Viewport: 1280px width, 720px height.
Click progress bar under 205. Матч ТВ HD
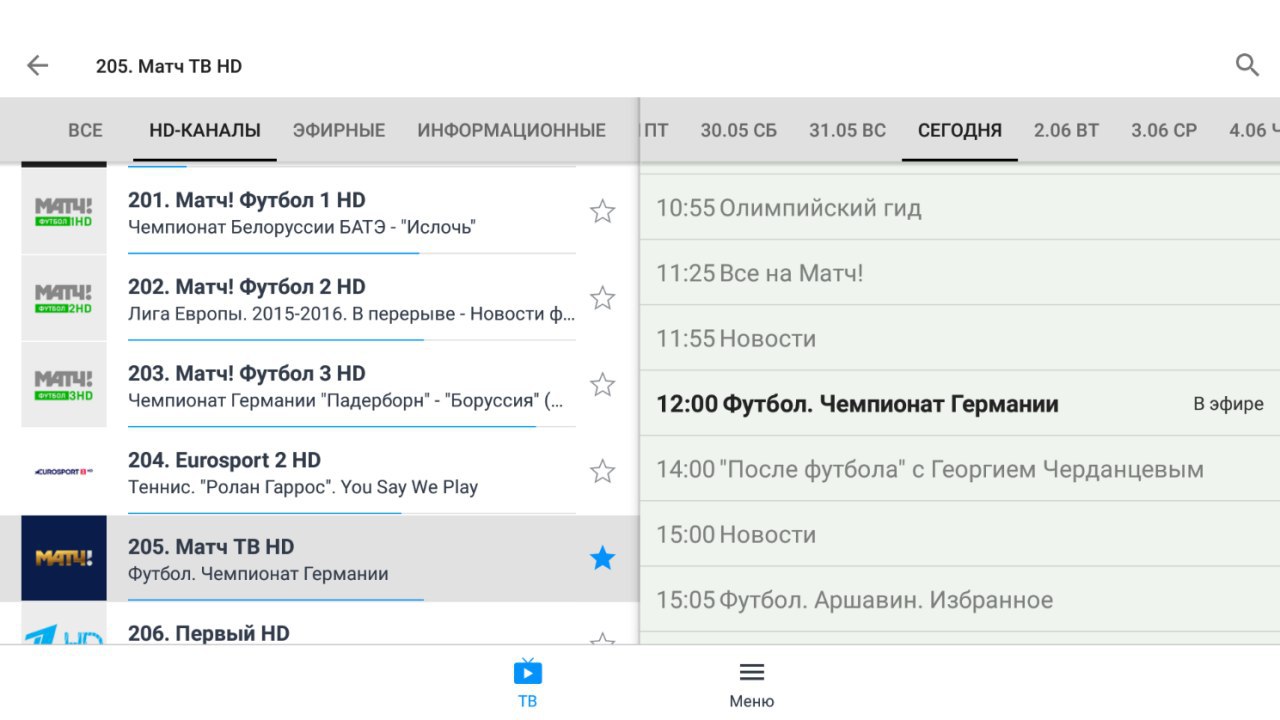[351, 600]
